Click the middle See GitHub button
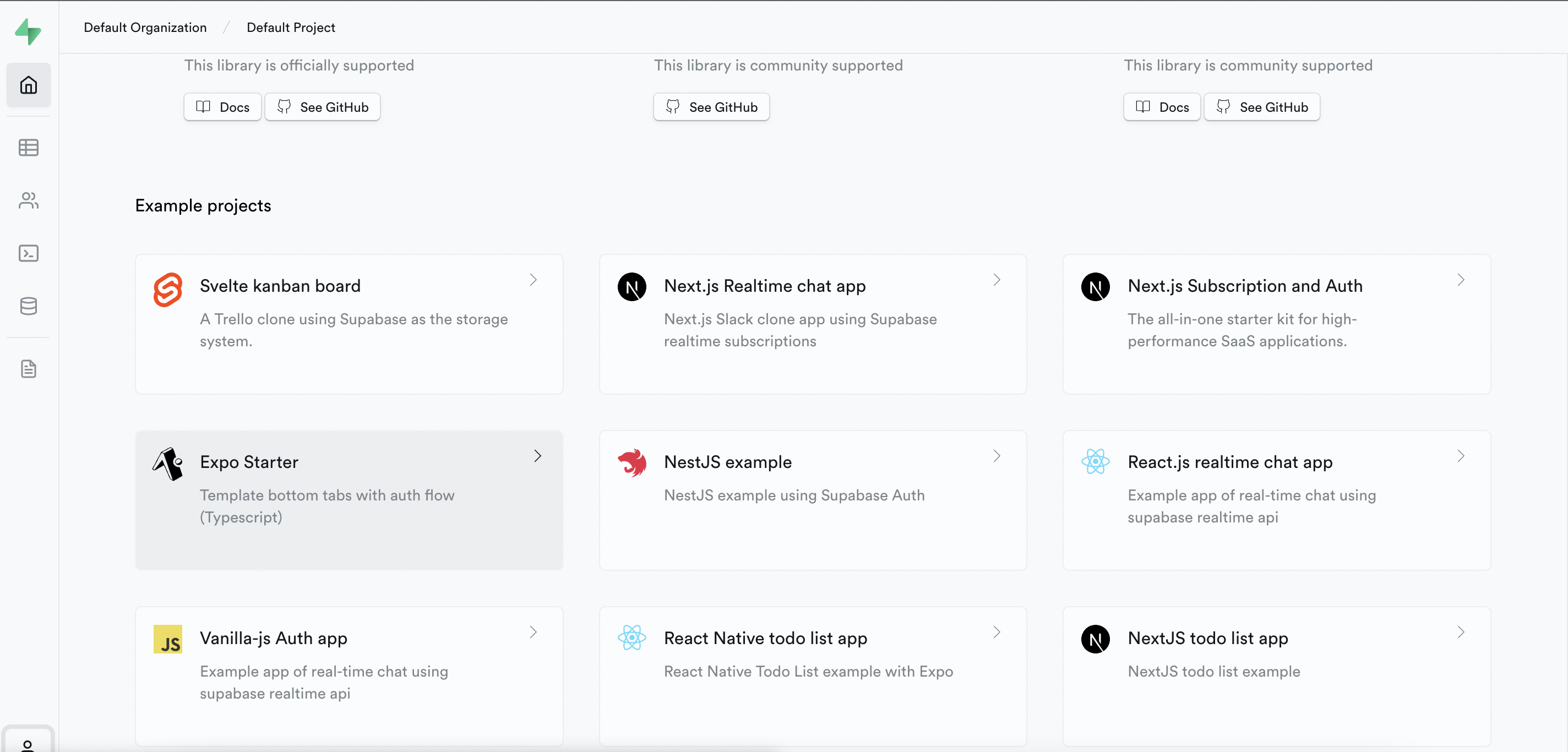This screenshot has height=752, width=1568. (711, 107)
